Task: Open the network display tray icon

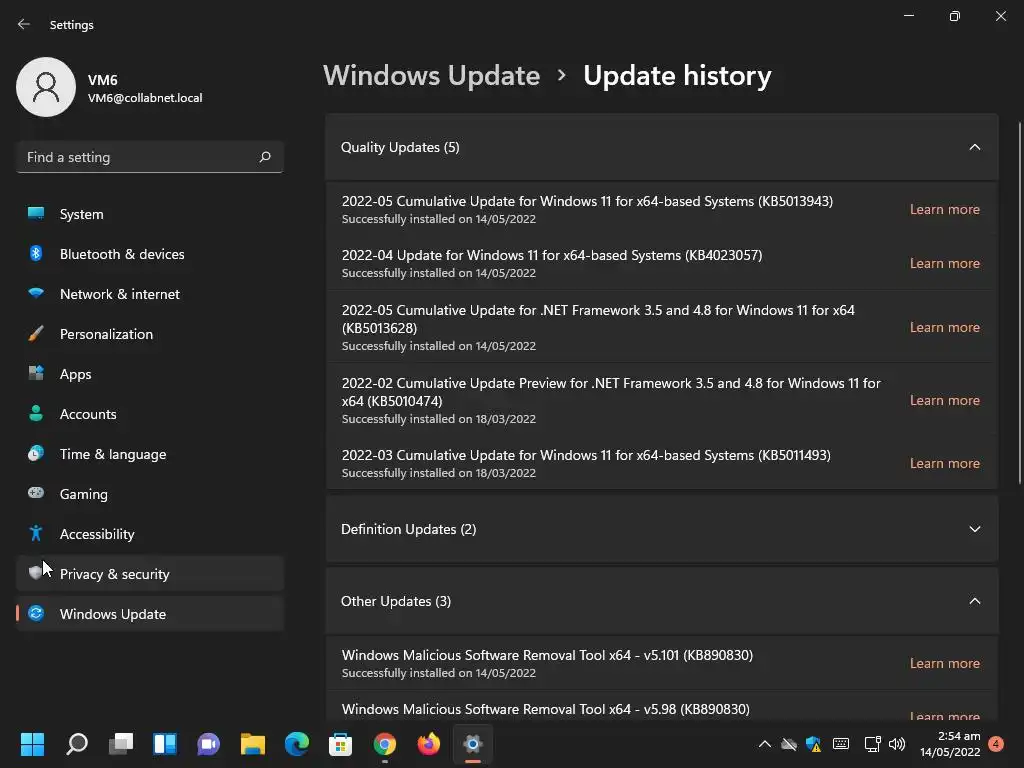Action: click(872, 744)
